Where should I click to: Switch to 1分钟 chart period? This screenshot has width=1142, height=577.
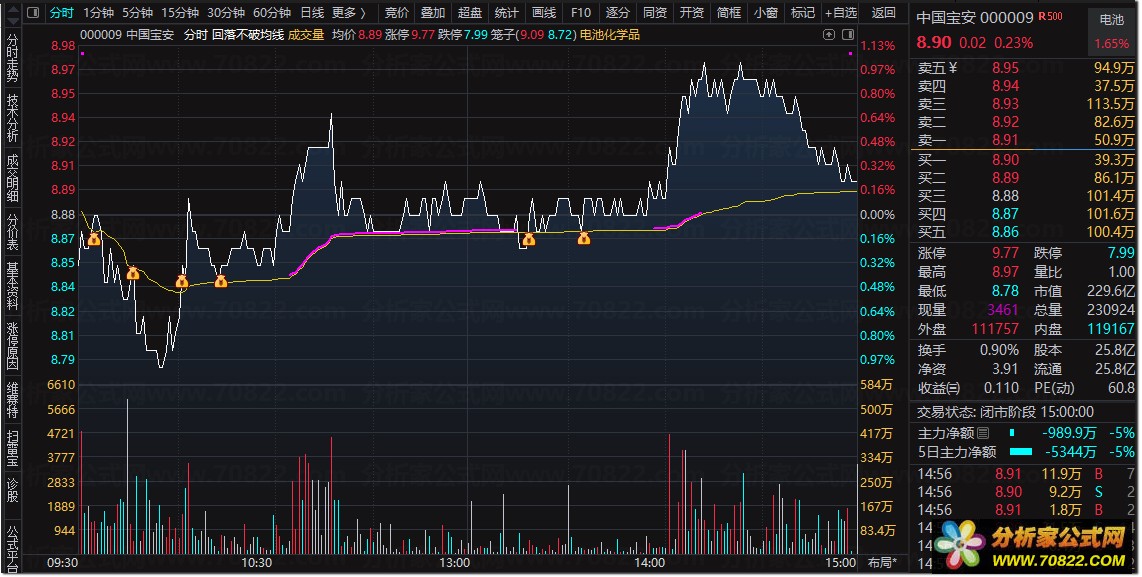98,12
